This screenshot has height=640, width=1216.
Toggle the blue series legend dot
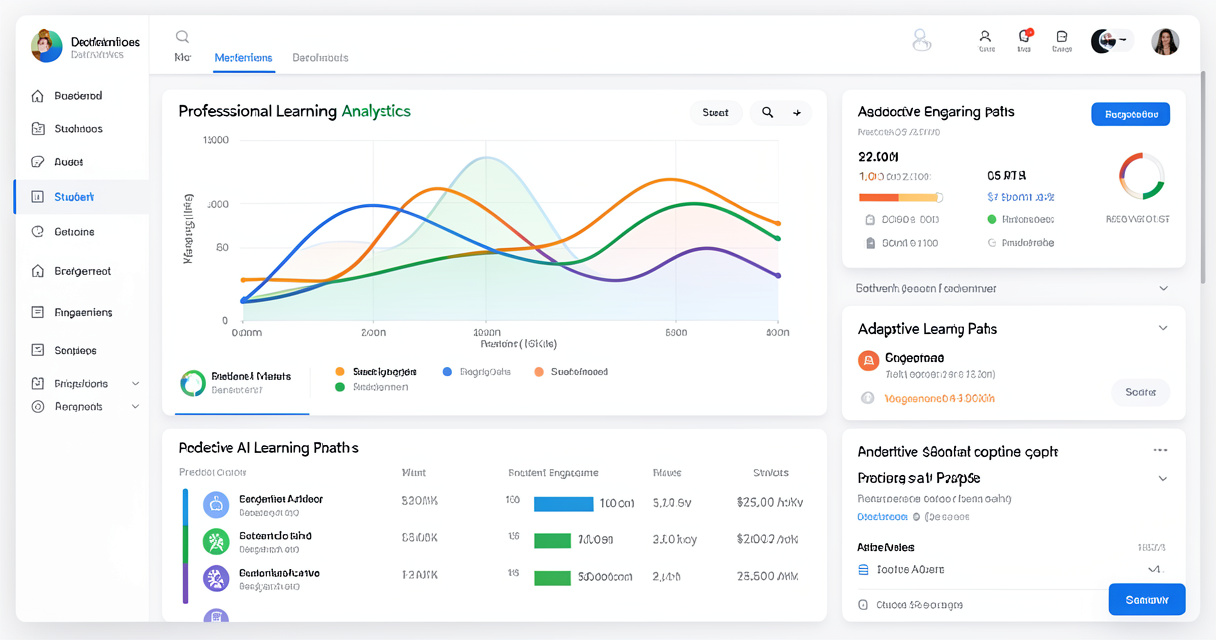pyautogui.click(x=447, y=371)
